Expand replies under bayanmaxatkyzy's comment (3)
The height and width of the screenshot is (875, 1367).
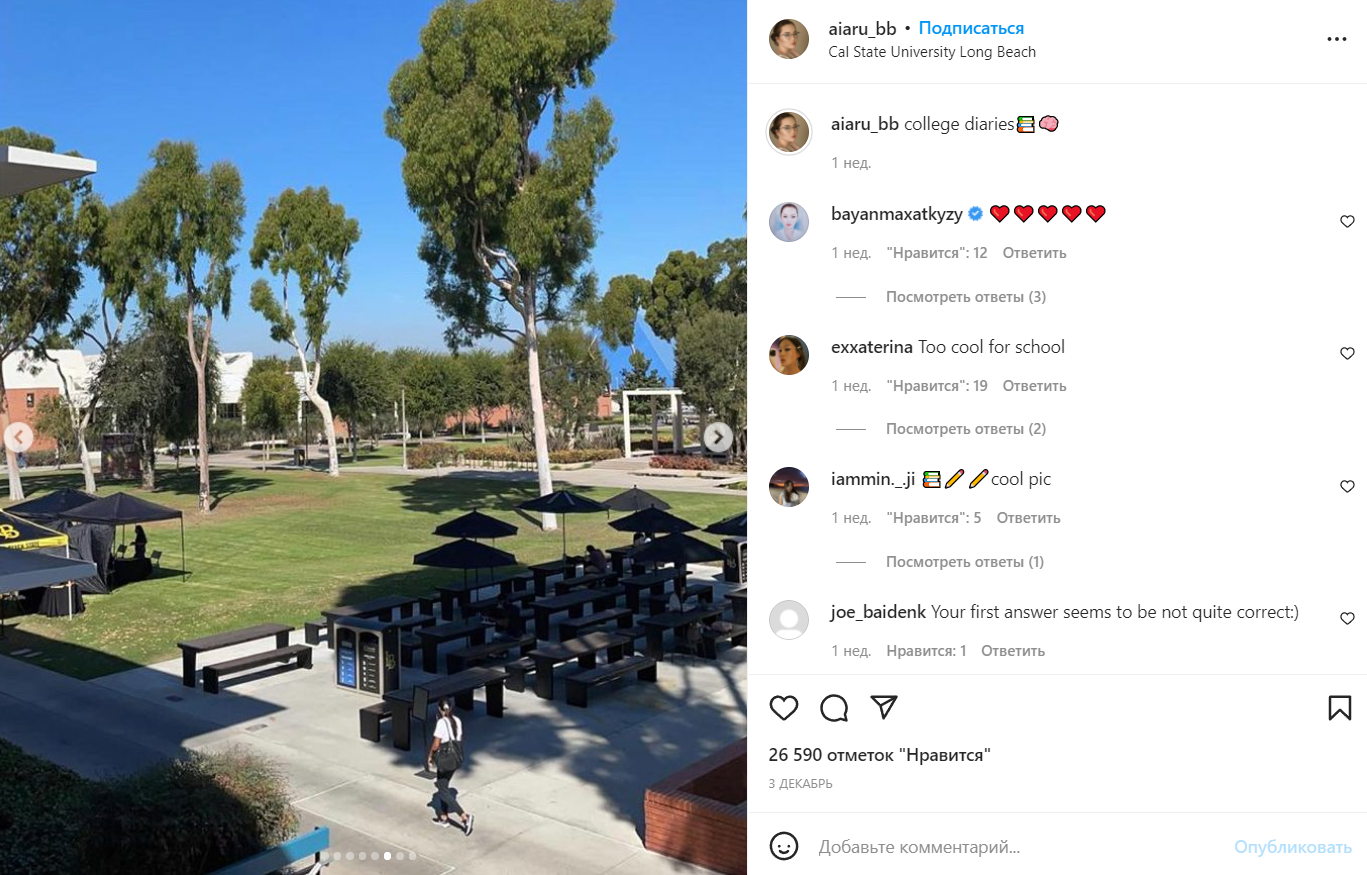pos(966,297)
